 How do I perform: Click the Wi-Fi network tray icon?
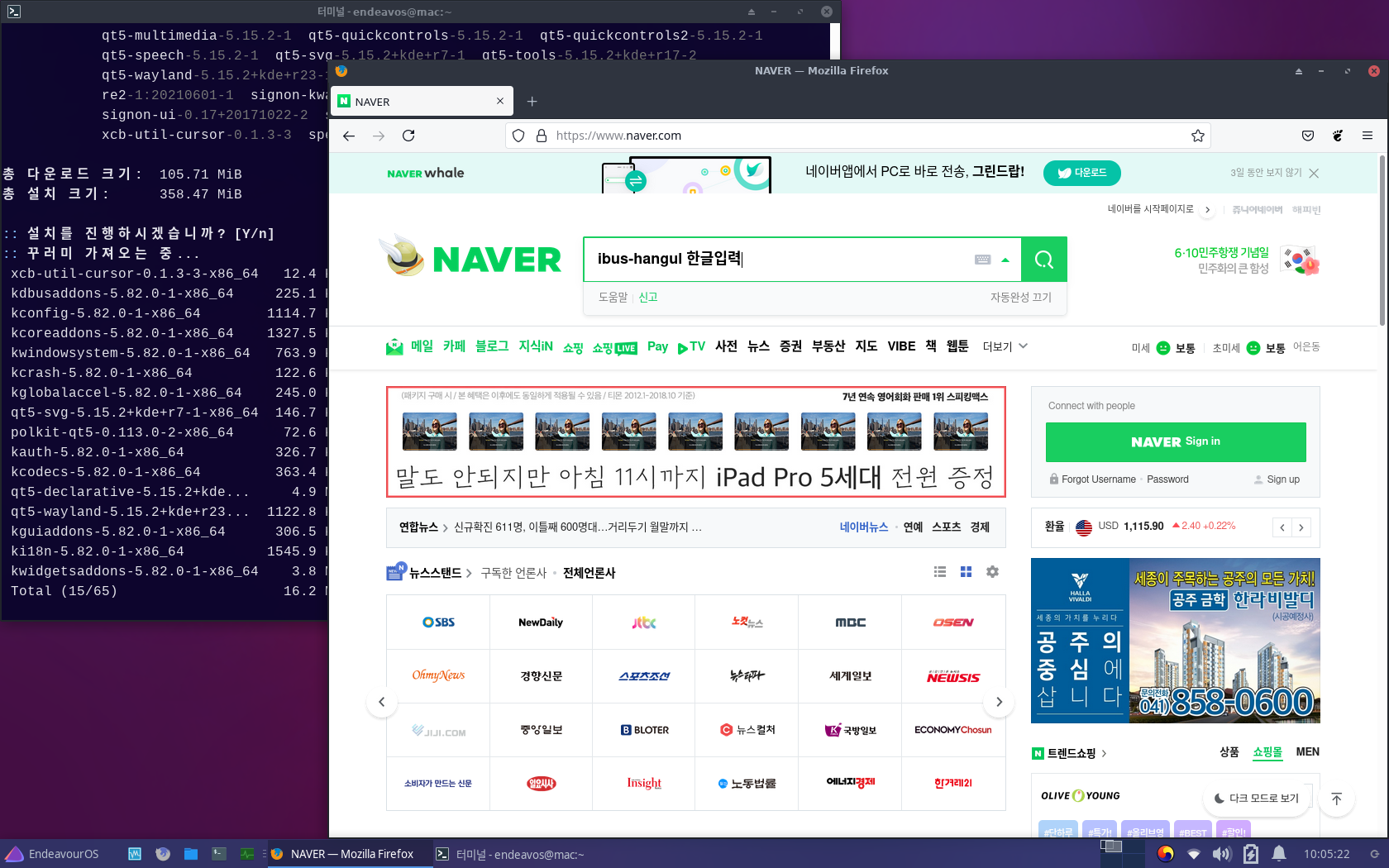click(x=1194, y=854)
